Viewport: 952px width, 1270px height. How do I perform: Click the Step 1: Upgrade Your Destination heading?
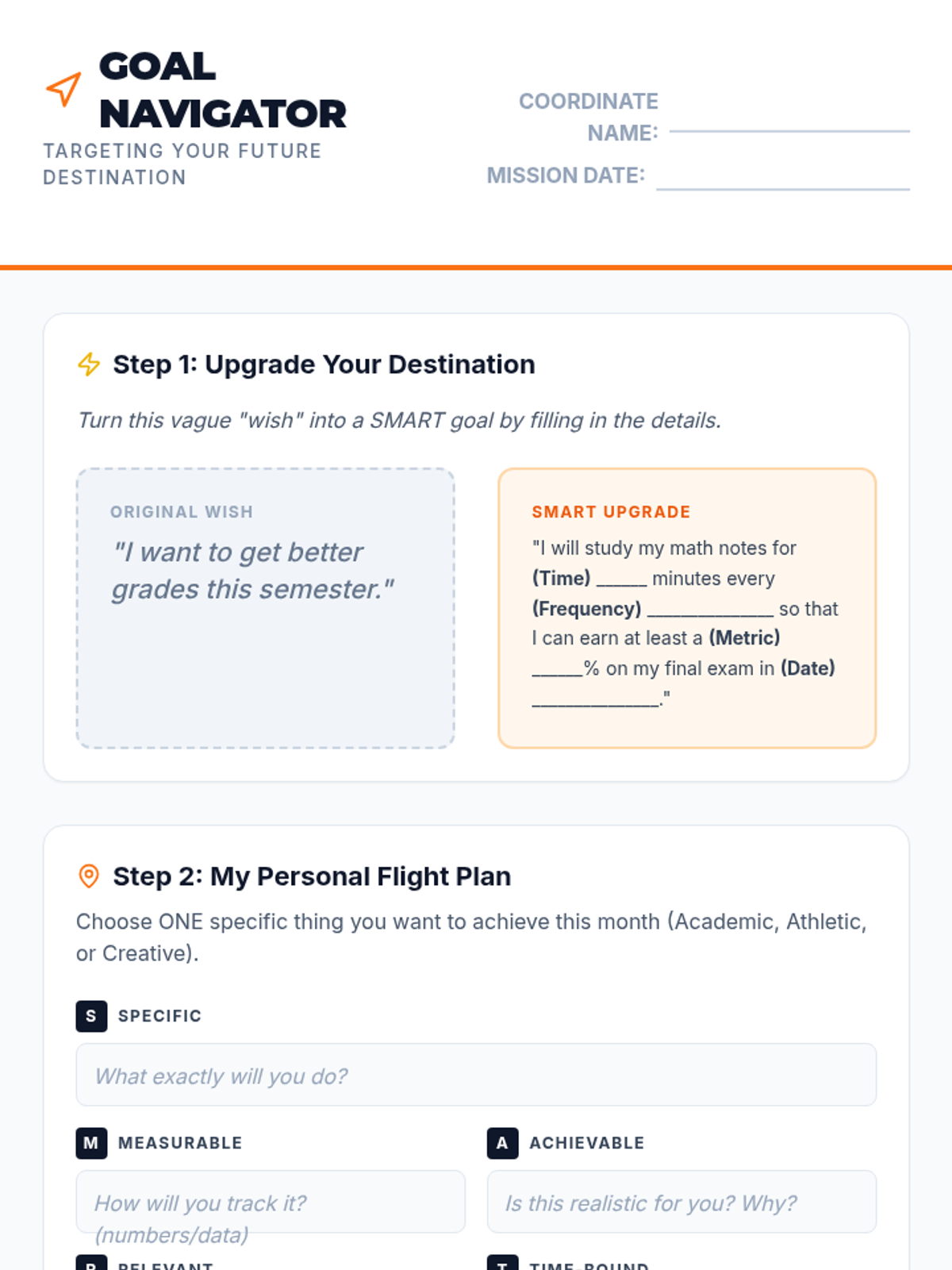[324, 364]
